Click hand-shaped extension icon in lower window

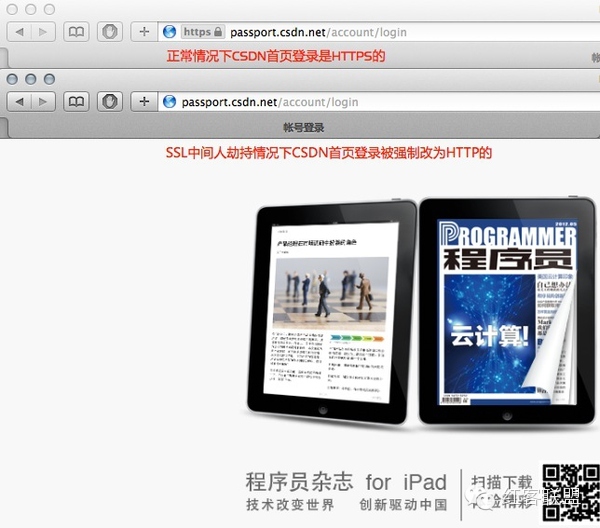pos(110,102)
